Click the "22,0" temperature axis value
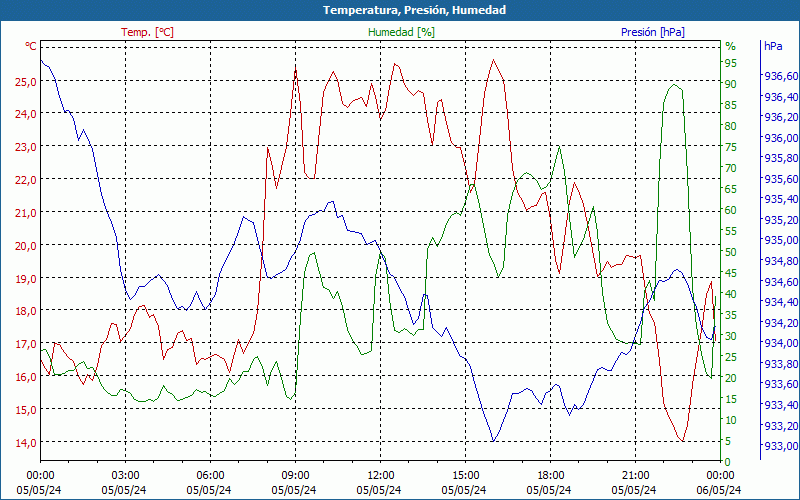Image resolution: width=800 pixels, height=500 pixels. point(26,180)
